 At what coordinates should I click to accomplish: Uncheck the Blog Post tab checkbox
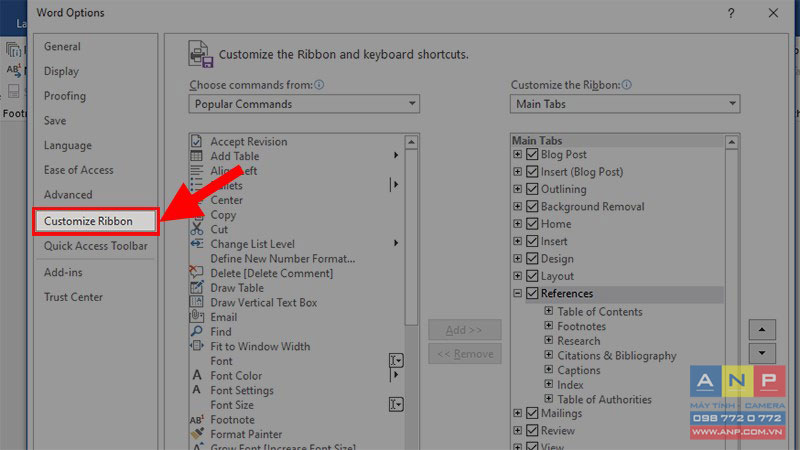[x=532, y=154]
